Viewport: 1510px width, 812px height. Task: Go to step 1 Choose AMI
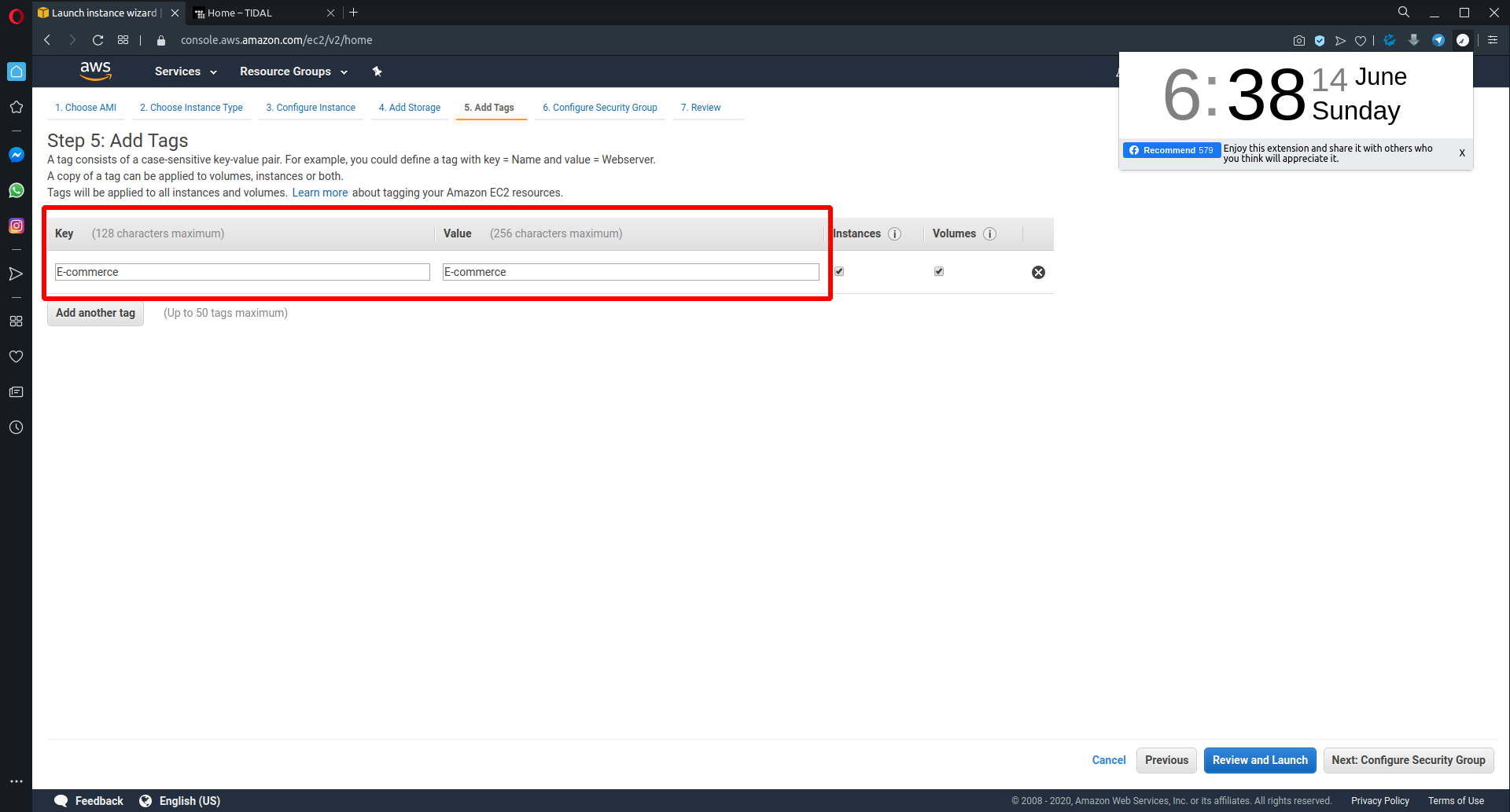tap(86, 108)
